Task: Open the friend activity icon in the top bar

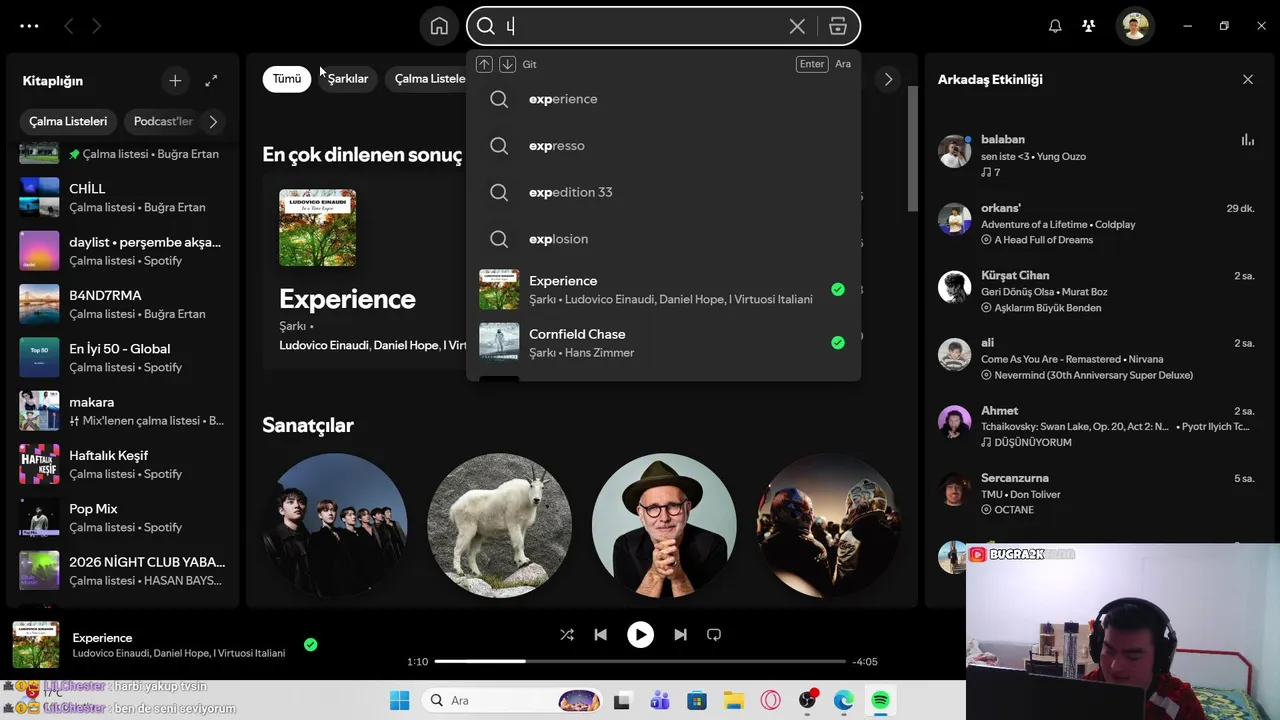Action: click(1089, 26)
